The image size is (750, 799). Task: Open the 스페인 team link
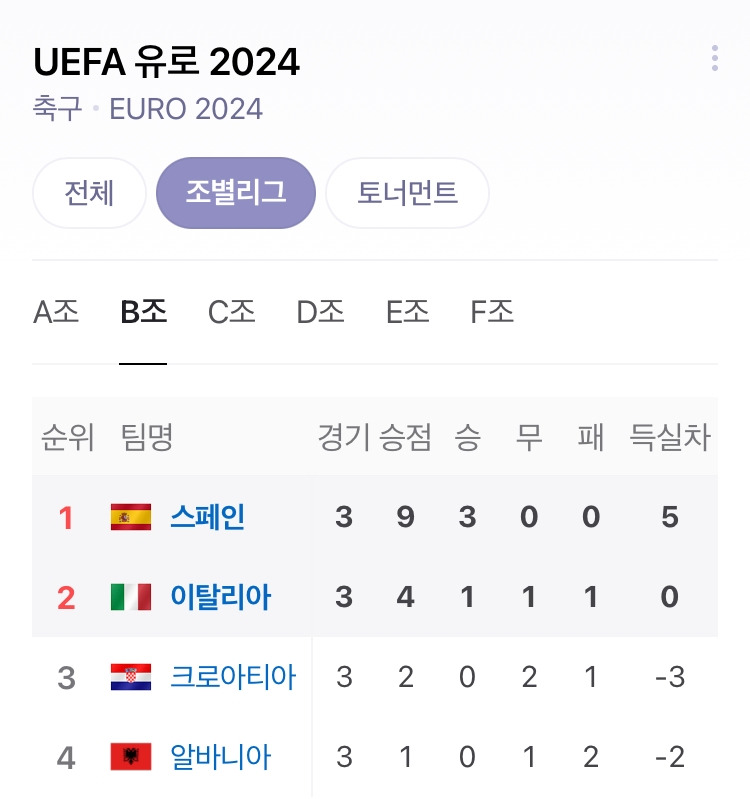pyautogui.click(x=207, y=517)
